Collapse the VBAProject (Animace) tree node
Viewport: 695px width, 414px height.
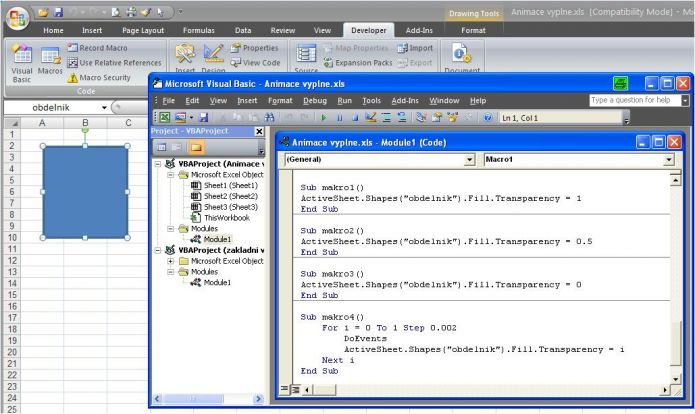click(x=158, y=164)
